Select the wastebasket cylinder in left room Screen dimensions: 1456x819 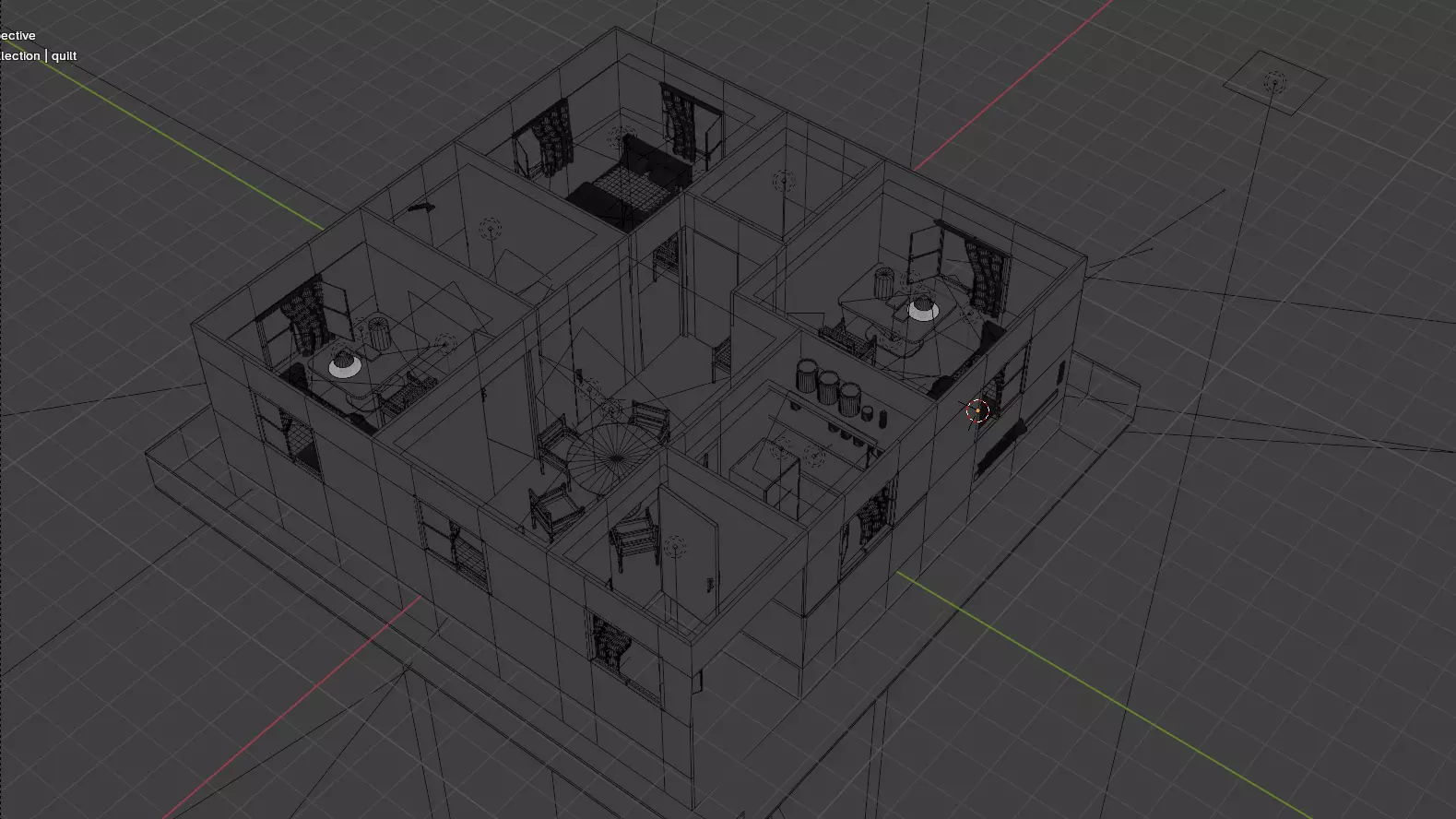click(x=378, y=333)
